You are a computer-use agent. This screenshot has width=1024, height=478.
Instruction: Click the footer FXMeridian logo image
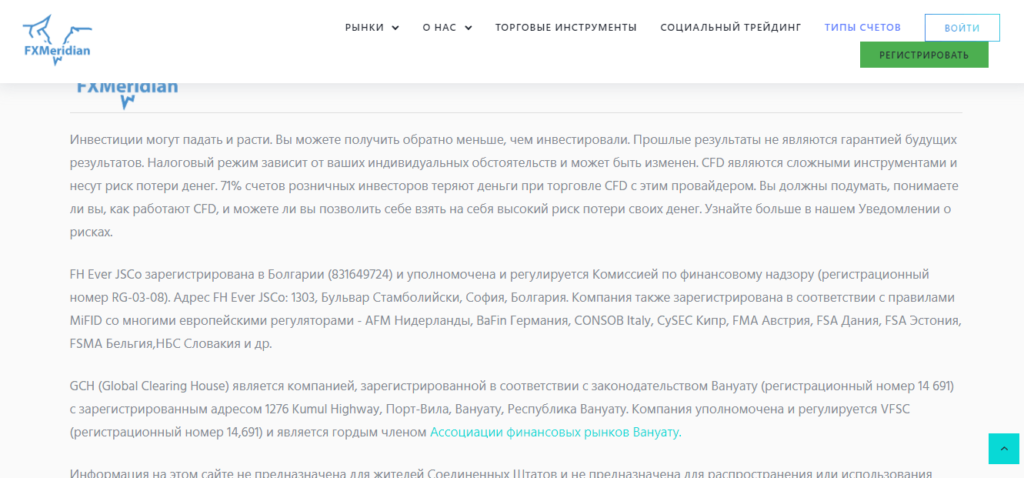[x=127, y=95]
